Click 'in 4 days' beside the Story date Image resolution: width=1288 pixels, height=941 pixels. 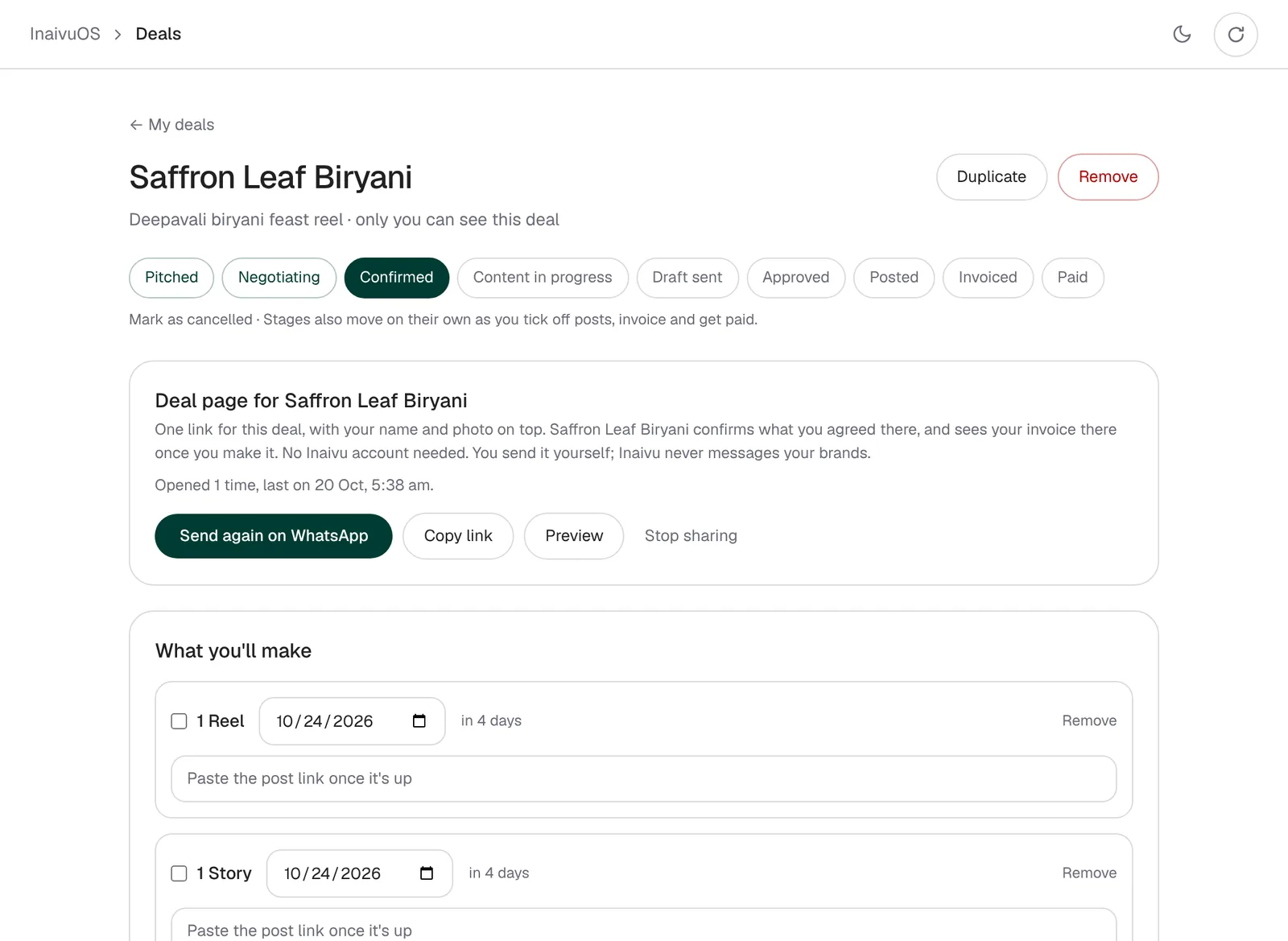[x=499, y=873]
